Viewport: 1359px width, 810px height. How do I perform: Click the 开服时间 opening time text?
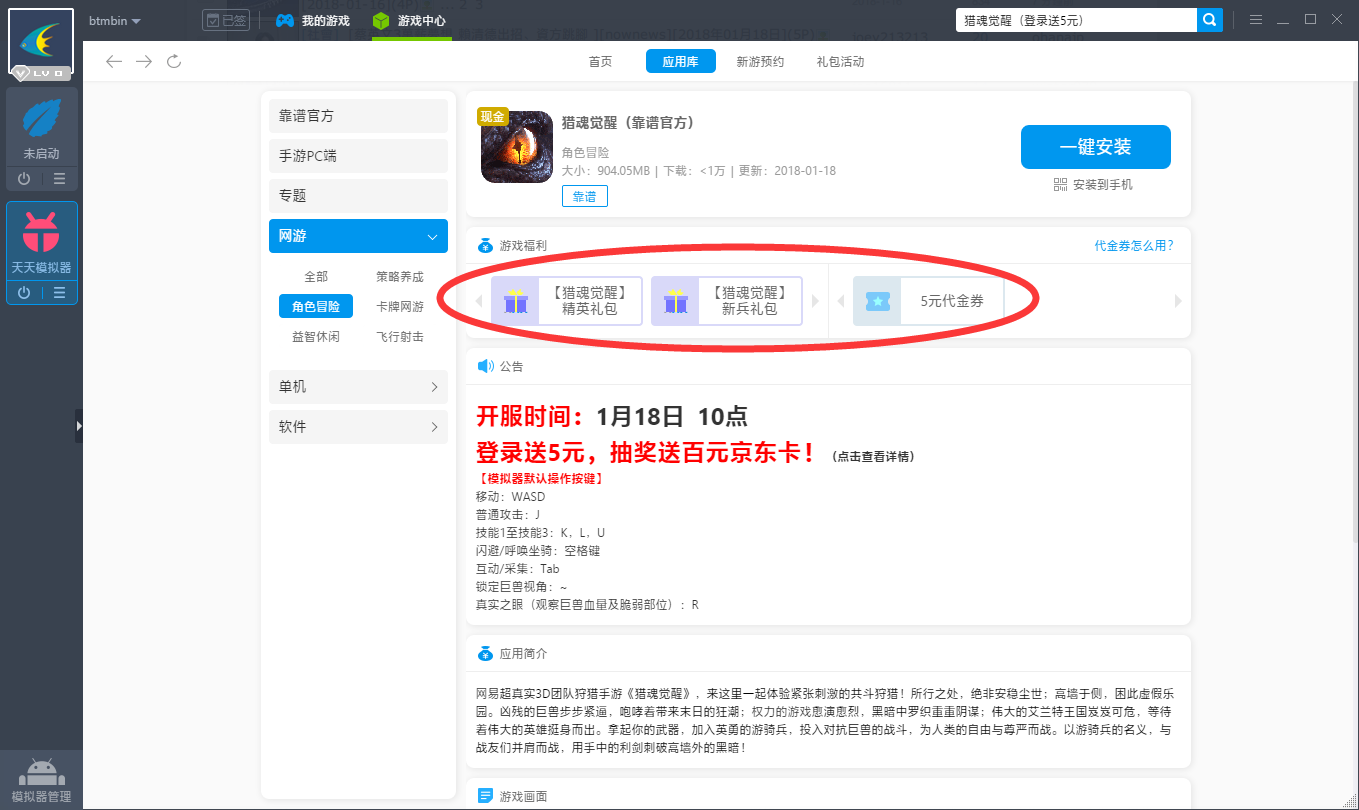[x=611, y=416]
